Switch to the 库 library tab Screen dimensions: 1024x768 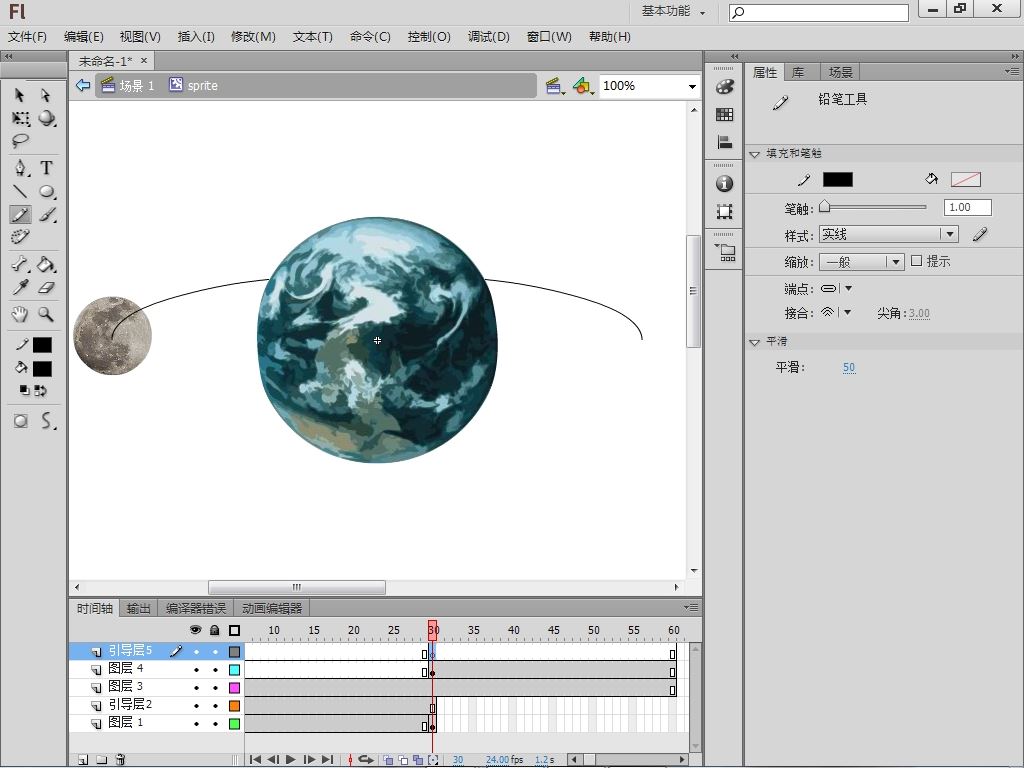pos(798,72)
